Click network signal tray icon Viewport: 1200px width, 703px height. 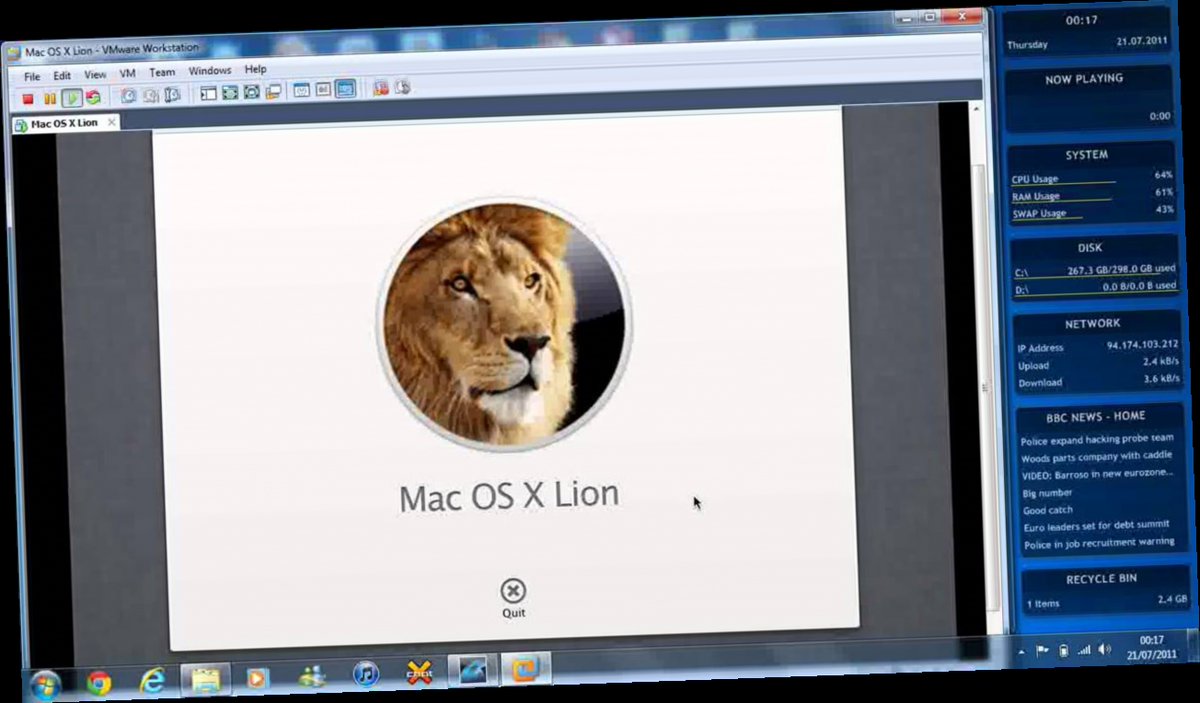1084,649
